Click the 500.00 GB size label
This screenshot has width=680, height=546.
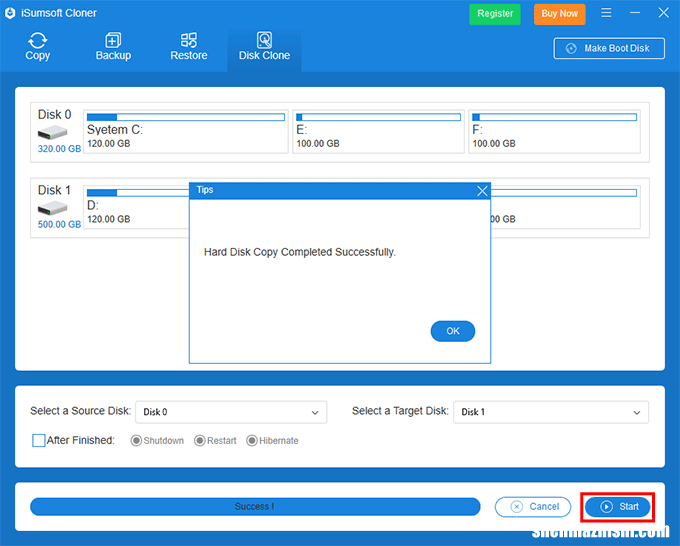coord(59,224)
